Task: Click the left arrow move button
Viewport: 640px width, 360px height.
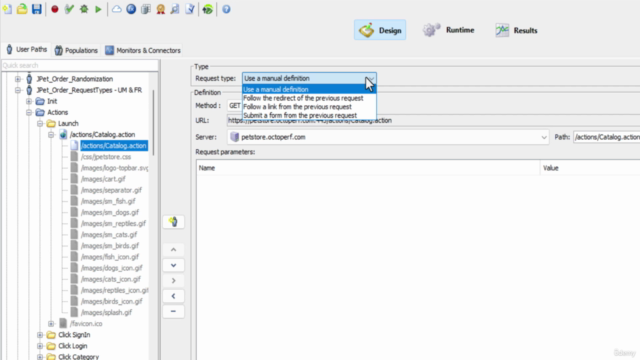Action: 173,296
